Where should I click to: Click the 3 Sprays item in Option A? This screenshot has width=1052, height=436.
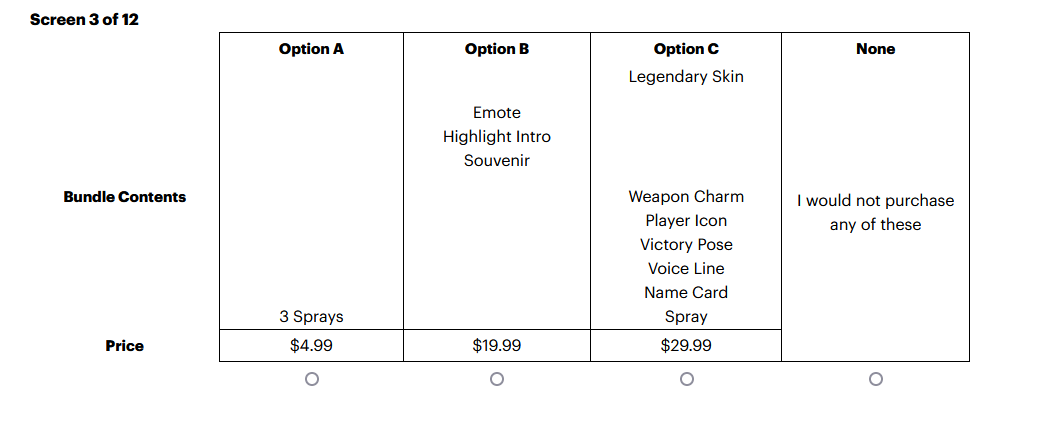[x=311, y=317]
